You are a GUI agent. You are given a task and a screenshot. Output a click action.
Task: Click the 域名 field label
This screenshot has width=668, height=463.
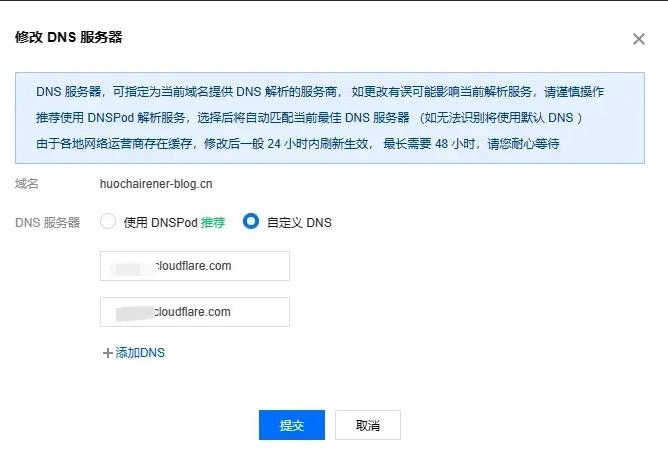pyautogui.click(x=27, y=184)
